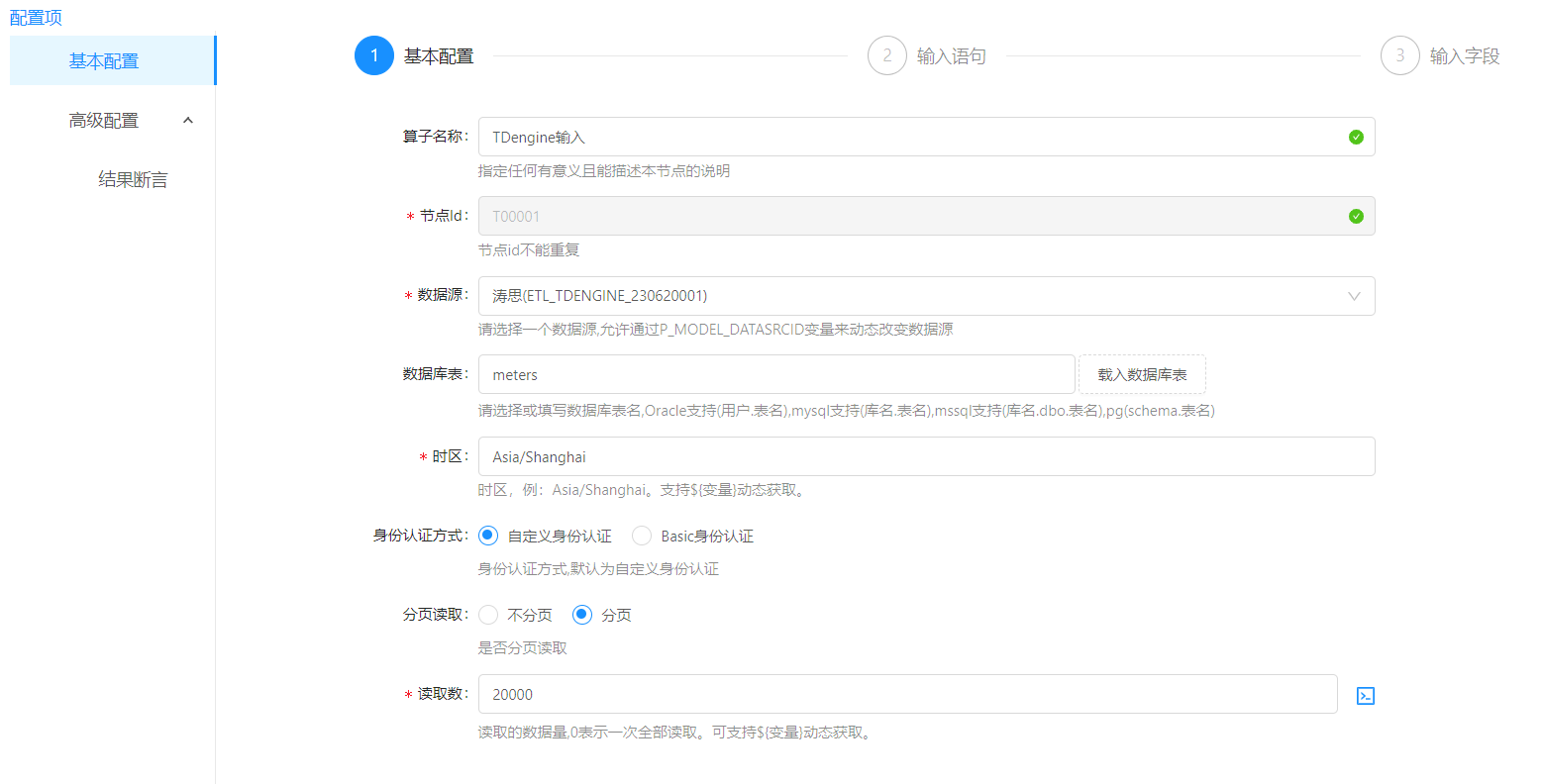Click 载入数据库表 button
Image resolution: width=1543 pixels, height=784 pixels.
[1142, 375]
